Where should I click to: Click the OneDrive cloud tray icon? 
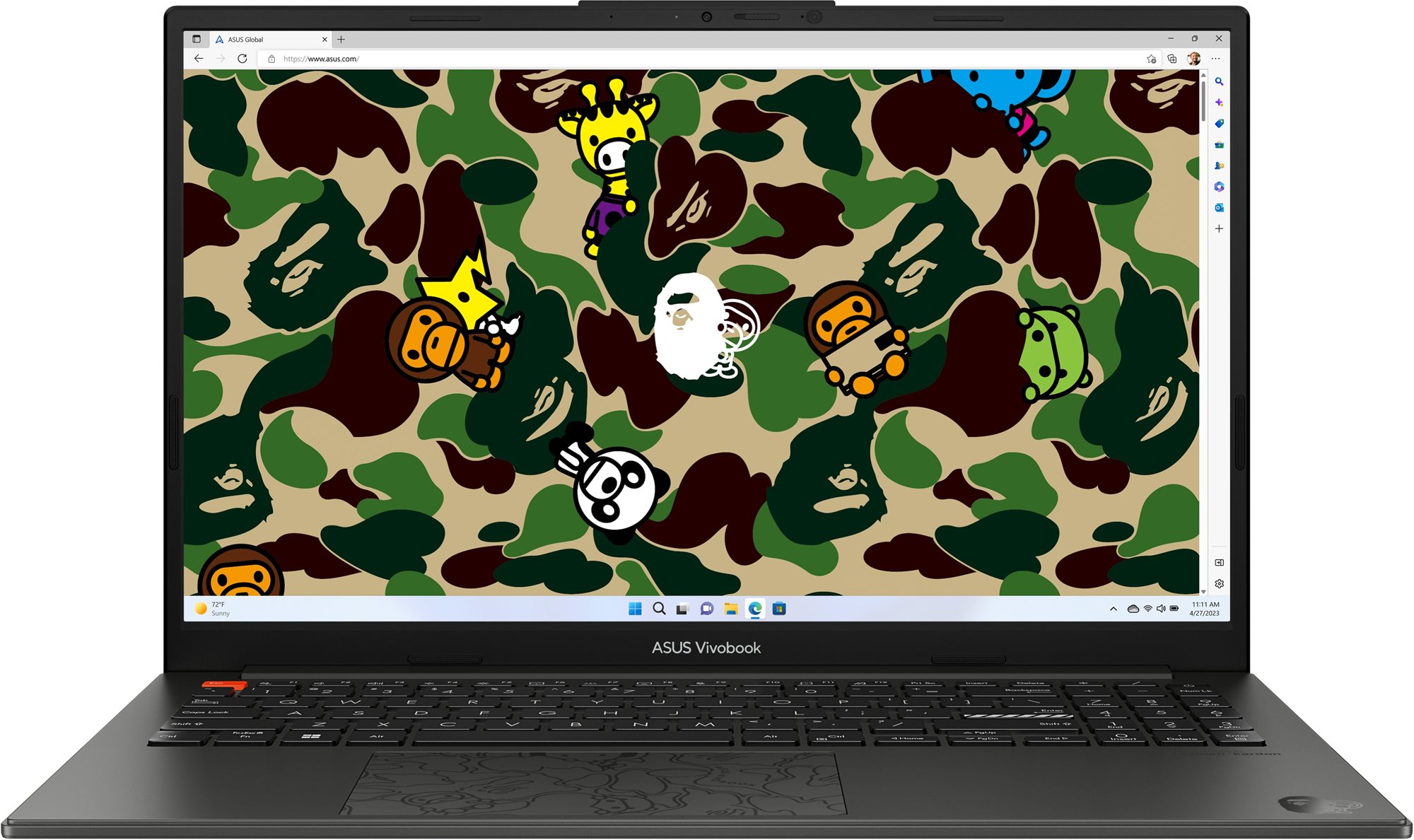point(1133,609)
